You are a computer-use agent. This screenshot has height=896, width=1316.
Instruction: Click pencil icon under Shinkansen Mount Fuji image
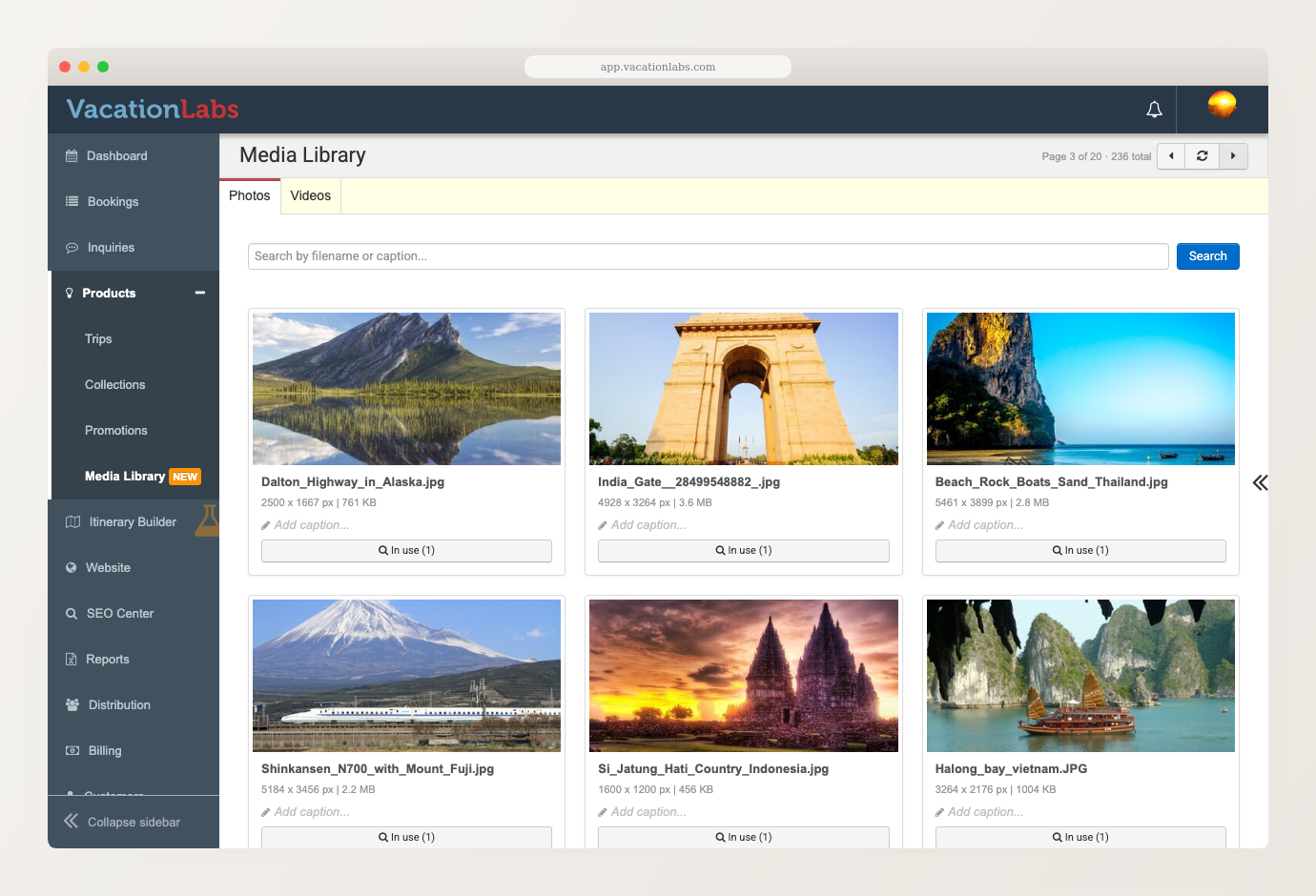(x=266, y=813)
